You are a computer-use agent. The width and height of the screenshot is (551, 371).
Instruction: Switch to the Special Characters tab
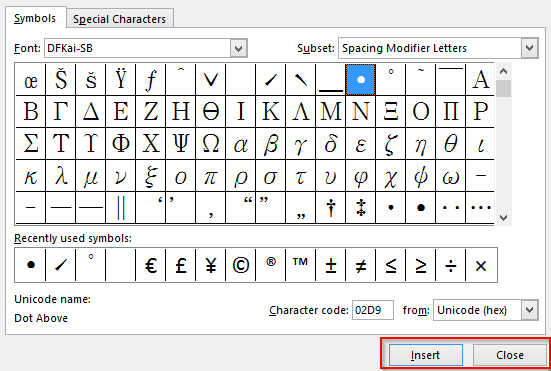click(x=119, y=19)
